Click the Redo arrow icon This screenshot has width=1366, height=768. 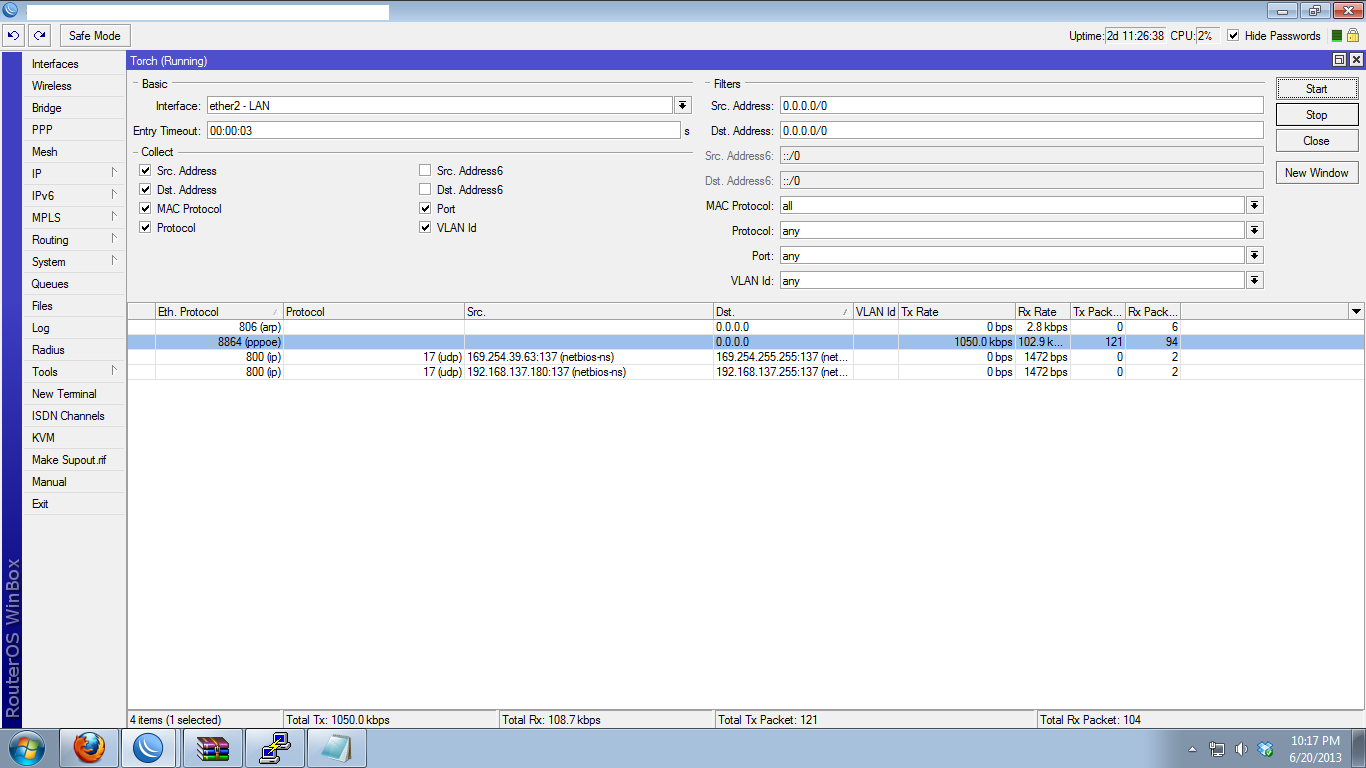39,36
